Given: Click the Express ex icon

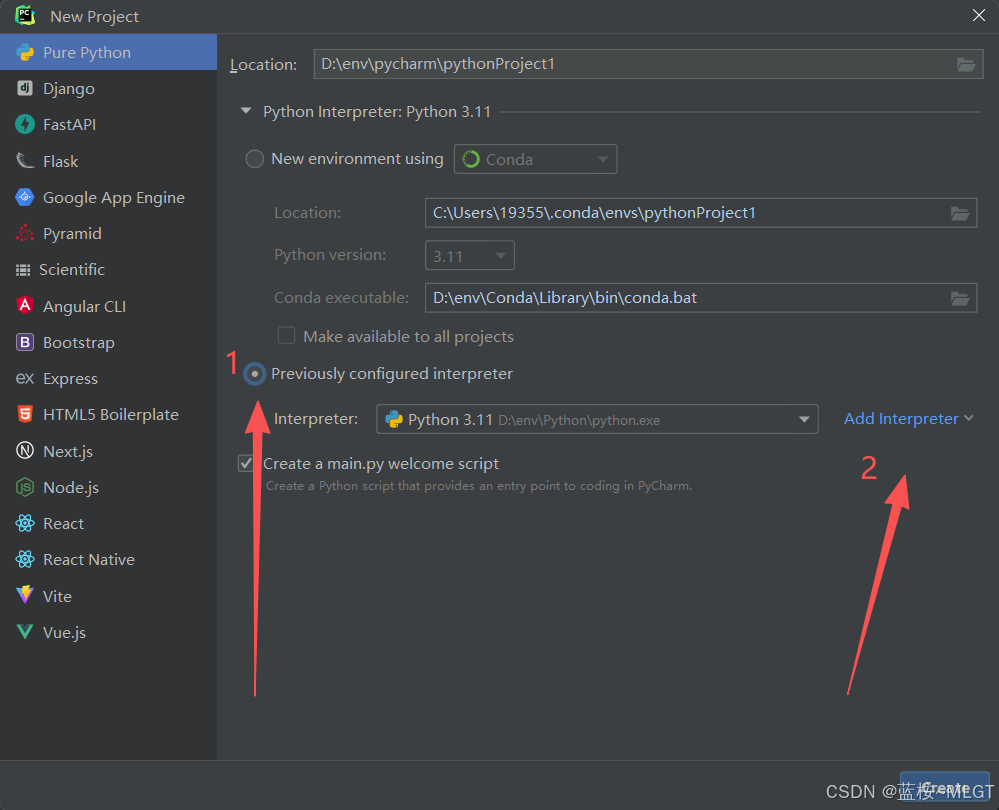Looking at the screenshot, I should click(25, 379).
